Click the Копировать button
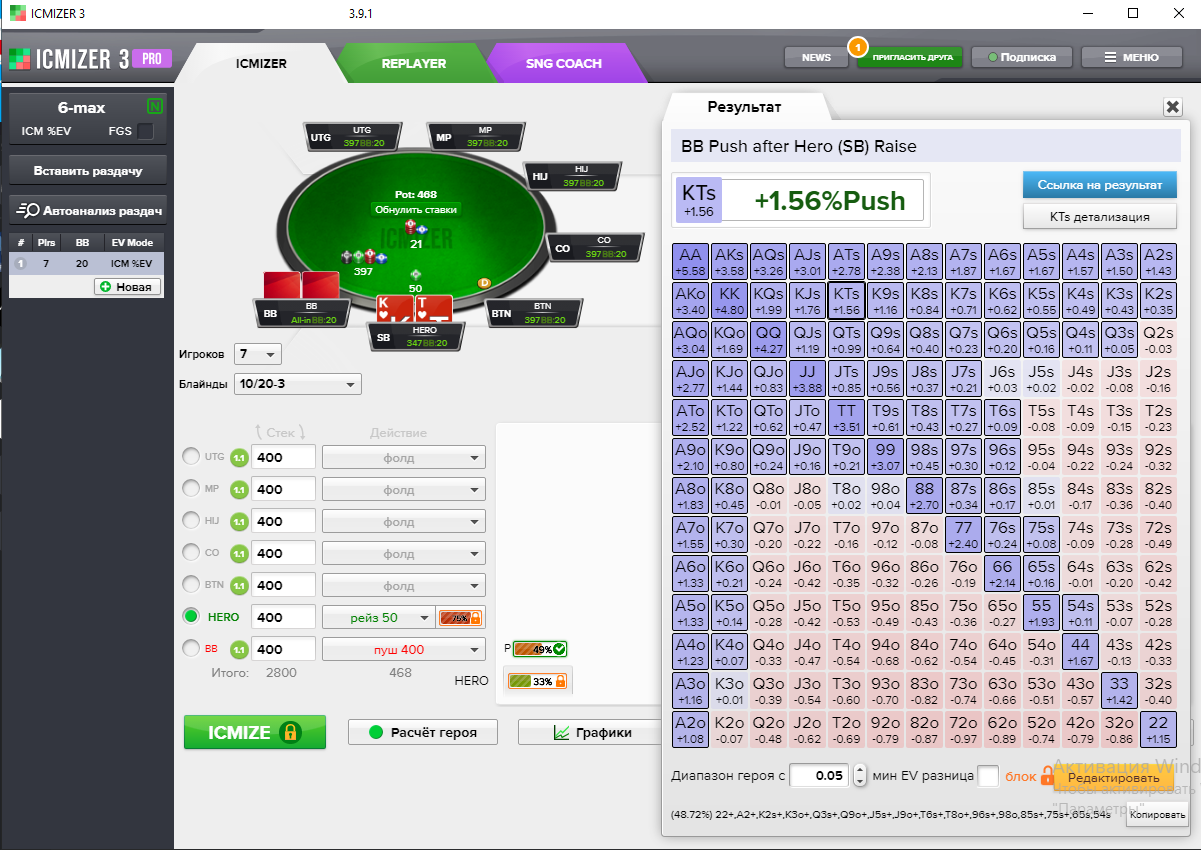 tap(1156, 816)
